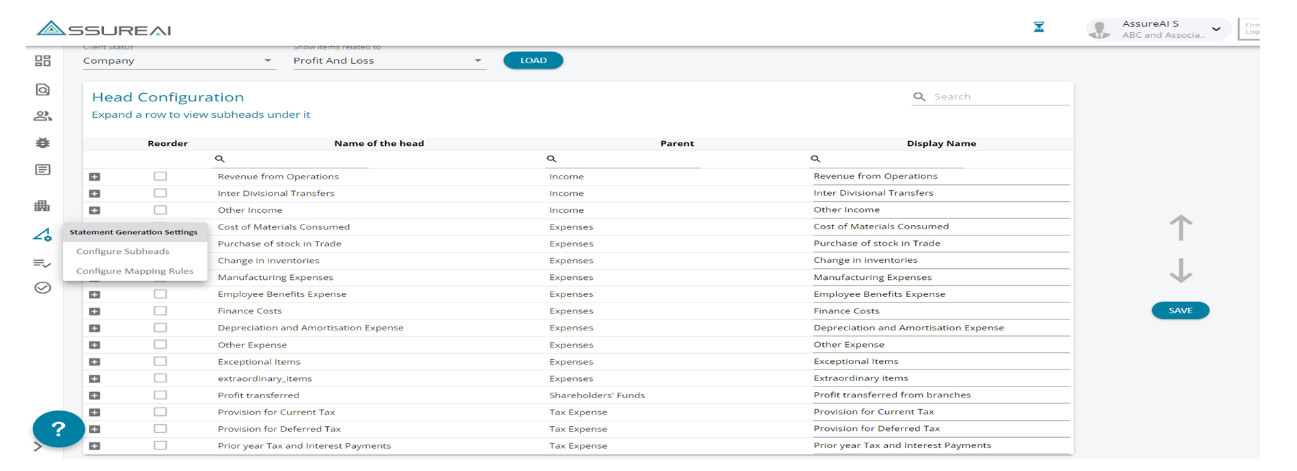The width and height of the screenshot is (1297, 471).
Task: Edit the display name 'Profit transferred from branches'
Action: (x=941, y=395)
